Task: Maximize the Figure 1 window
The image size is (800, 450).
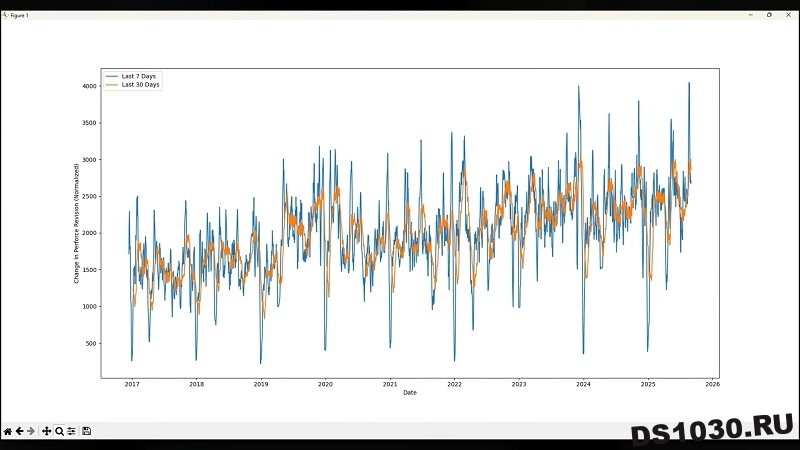Action: [769, 15]
